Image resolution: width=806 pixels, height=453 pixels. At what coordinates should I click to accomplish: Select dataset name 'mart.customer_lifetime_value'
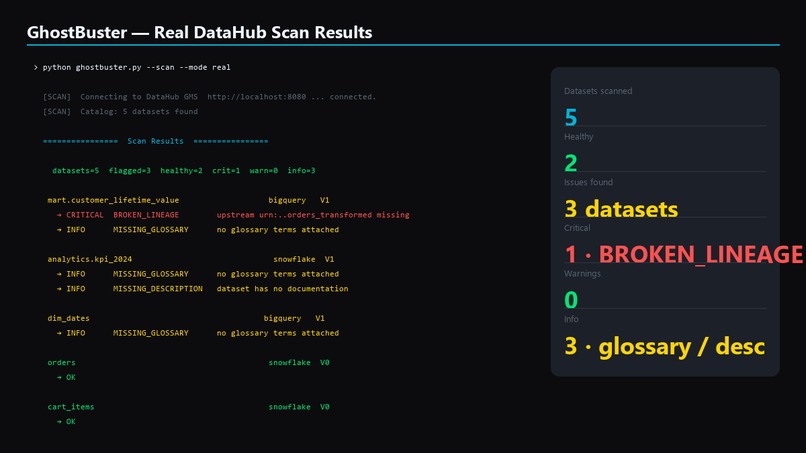tap(113, 200)
